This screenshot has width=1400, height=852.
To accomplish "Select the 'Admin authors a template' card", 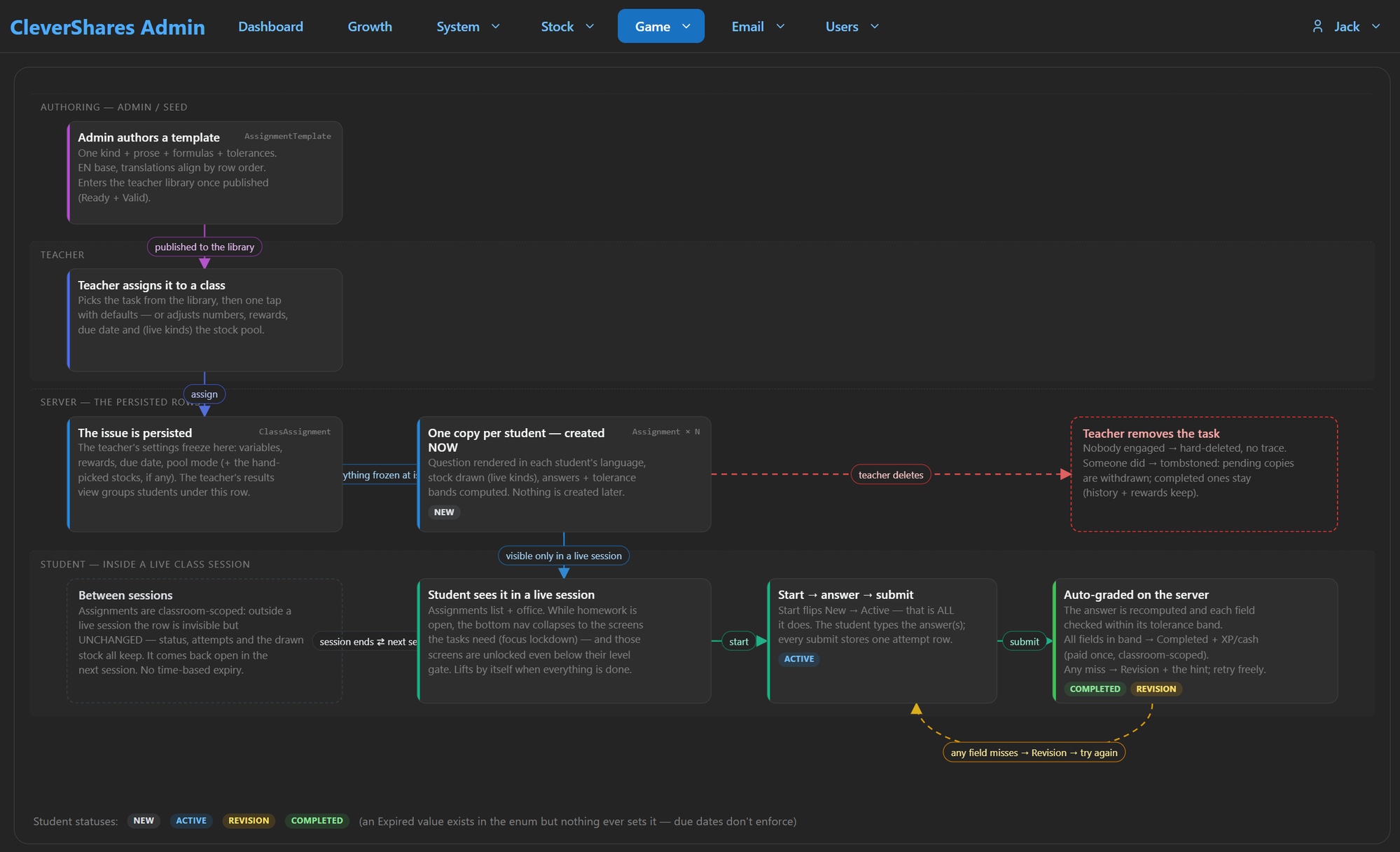I will [x=205, y=173].
